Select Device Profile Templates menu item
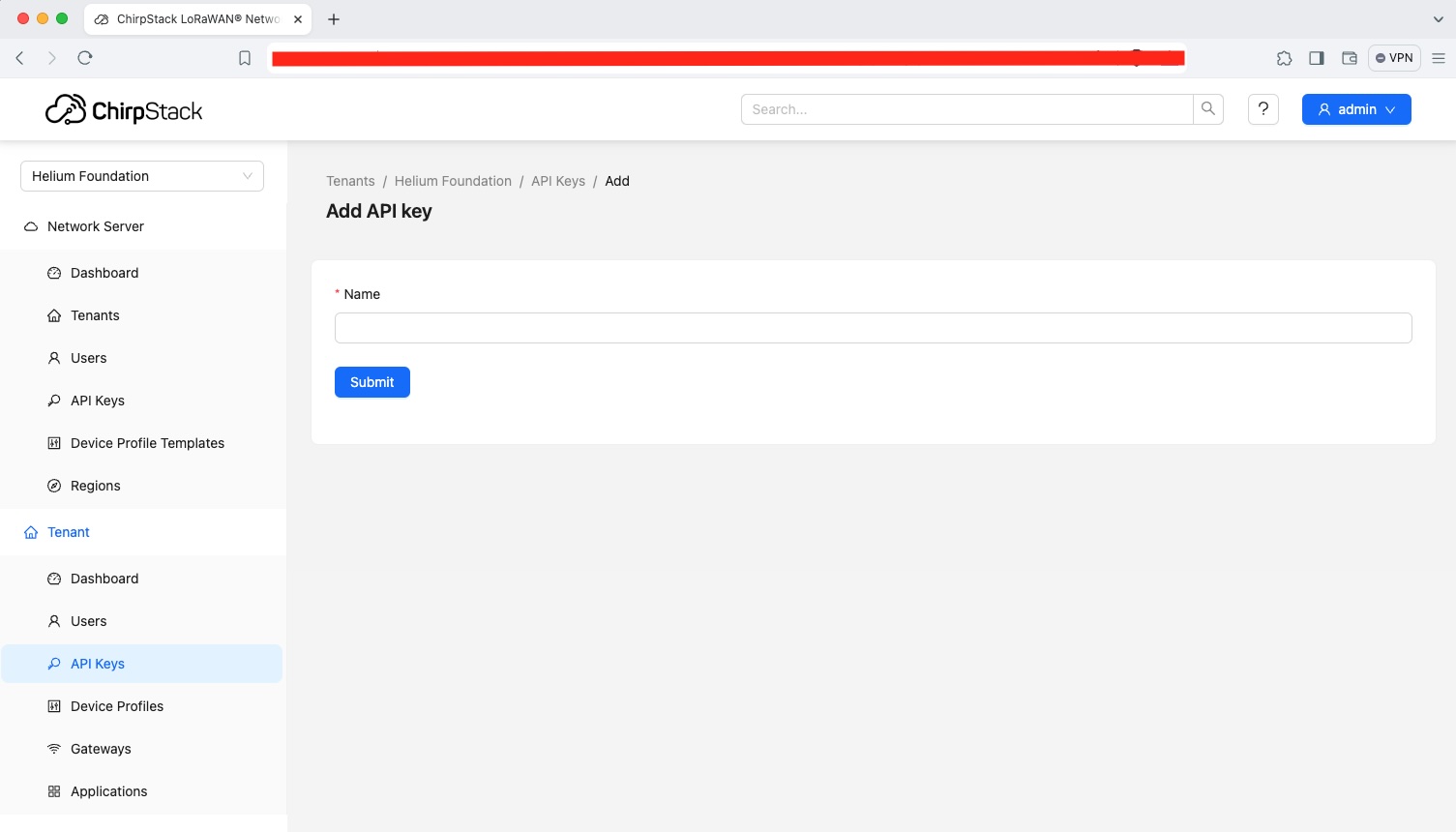 click(x=147, y=443)
